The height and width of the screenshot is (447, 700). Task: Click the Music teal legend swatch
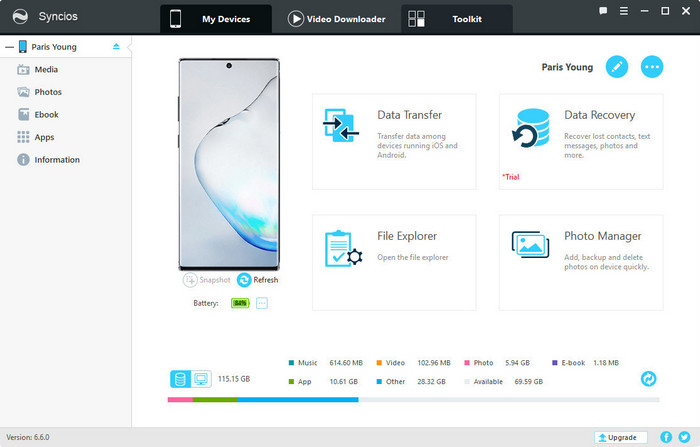(x=291, y=363)
